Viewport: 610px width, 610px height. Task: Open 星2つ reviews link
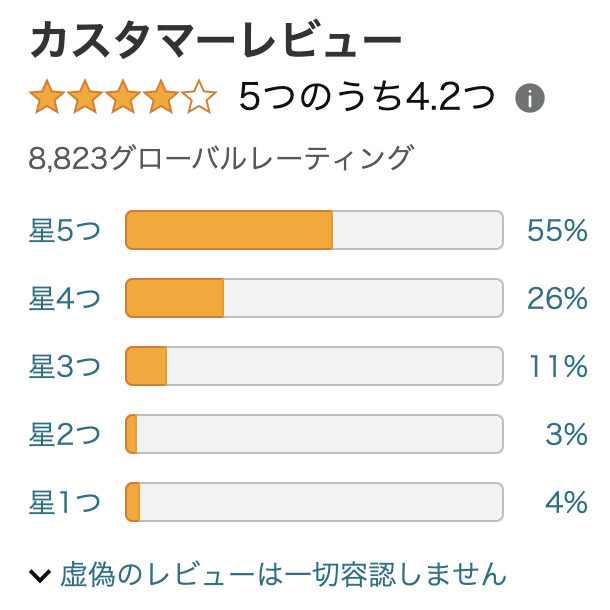pyautogui.click(x=65, y=434)
